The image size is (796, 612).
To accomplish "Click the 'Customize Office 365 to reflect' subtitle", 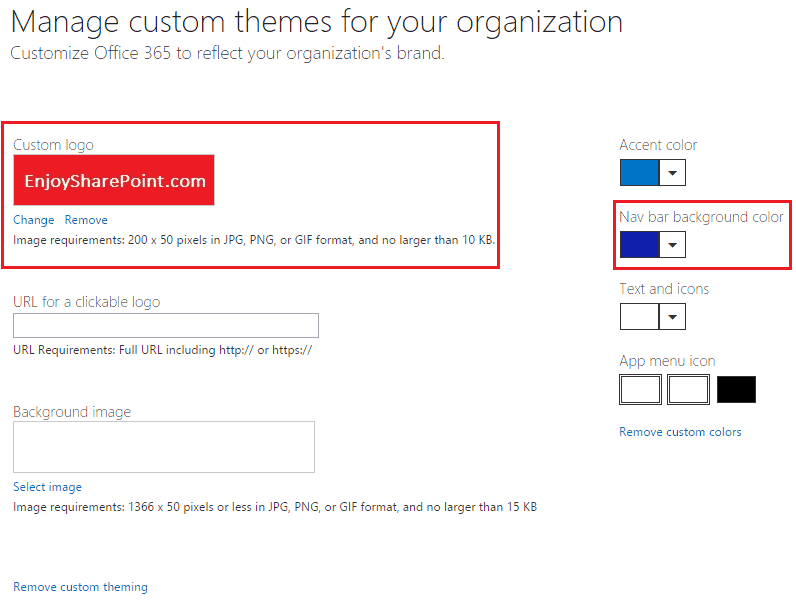I will 227,53.
